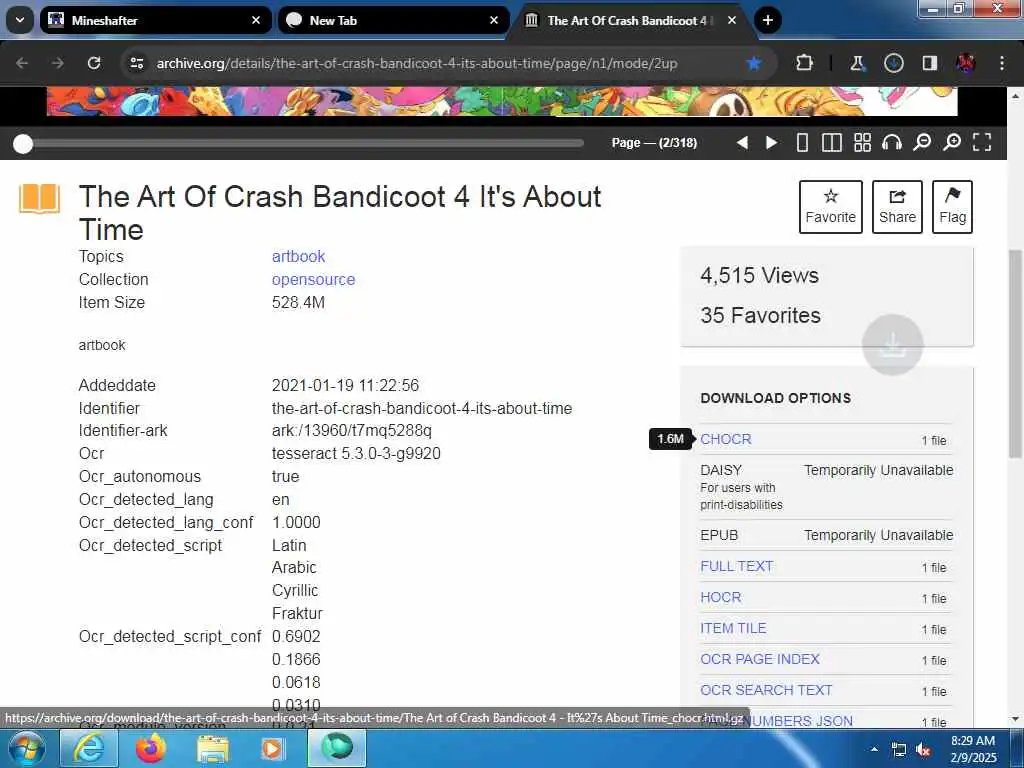
Task: Switch to two-page view icon
Action: point(831,142)
